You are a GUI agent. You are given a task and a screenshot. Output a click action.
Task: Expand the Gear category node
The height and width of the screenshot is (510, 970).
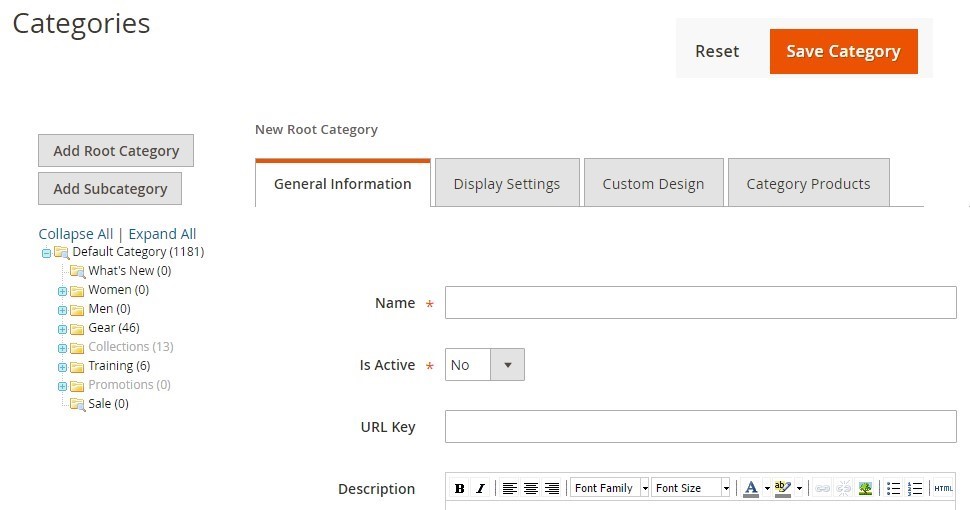(62, 329)
